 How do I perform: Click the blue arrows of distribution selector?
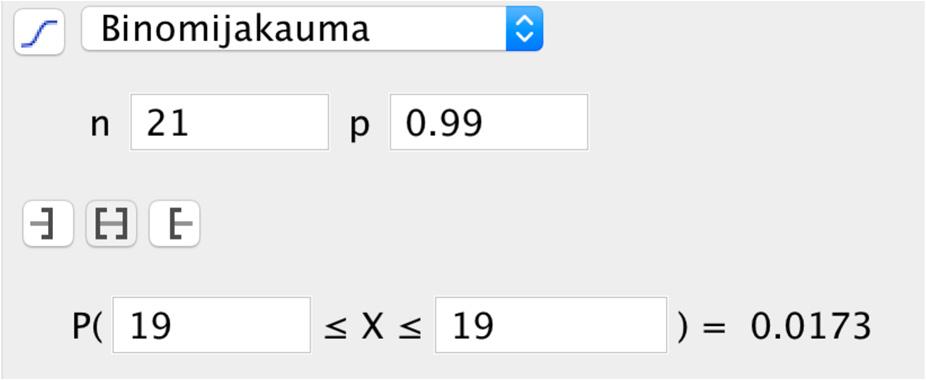524,28
